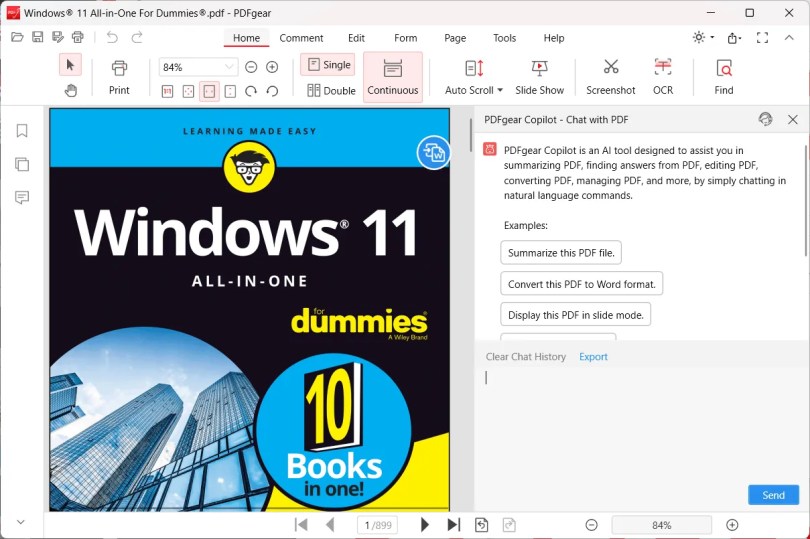The image size is (810, 539).
Task: Open the comments side panel
Action: 22,197
